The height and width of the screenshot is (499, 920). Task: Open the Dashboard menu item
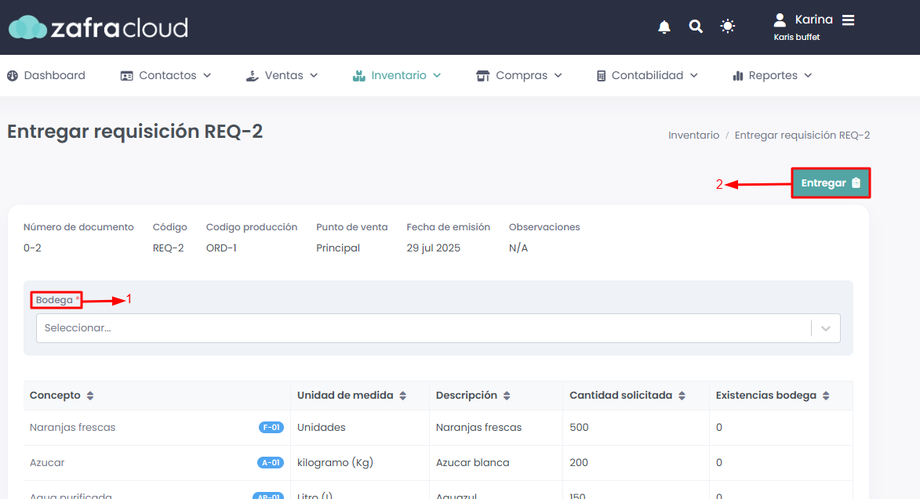coord(46,75)
